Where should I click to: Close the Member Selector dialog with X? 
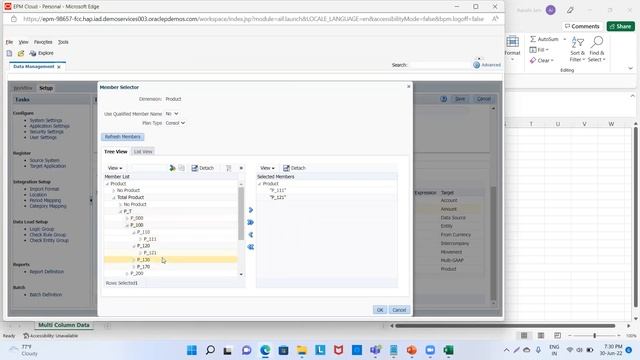tap(409, 87)
